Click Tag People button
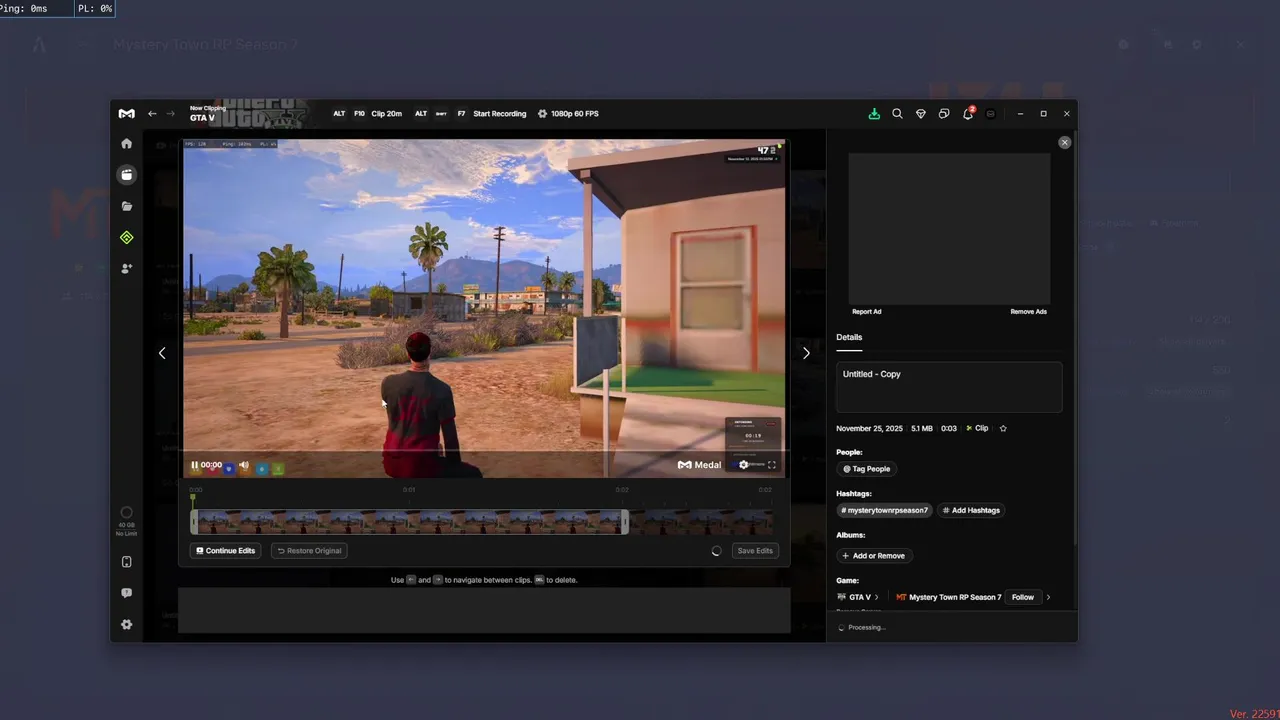The height and width of the screenshot is (720, 1280). click(x=866, y=469)
